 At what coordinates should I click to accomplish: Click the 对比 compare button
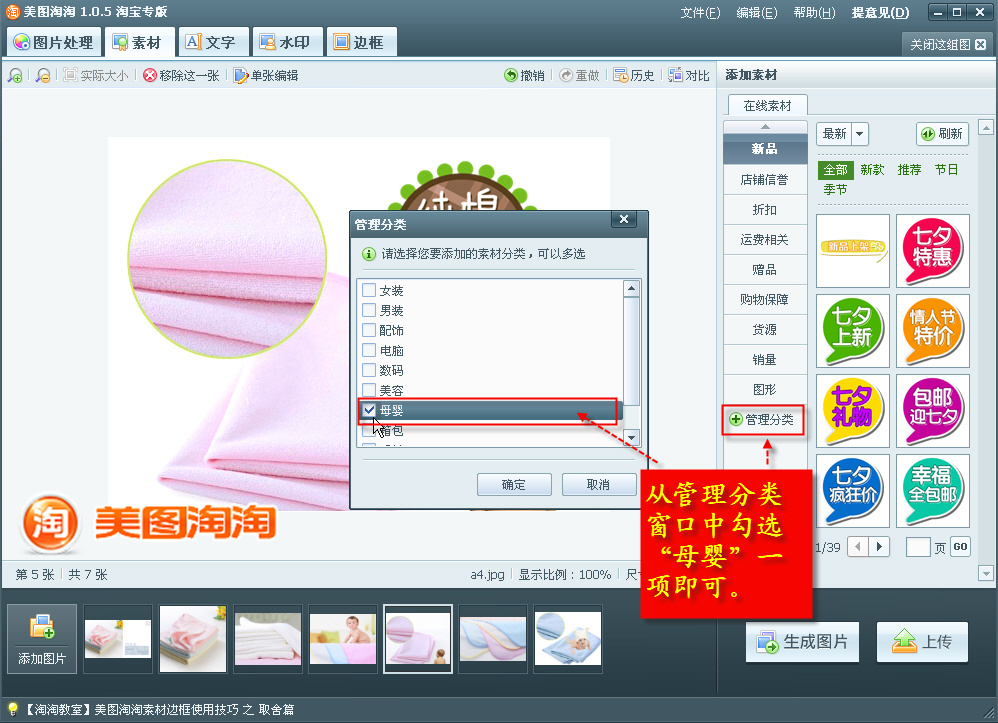tap(689, 76)
